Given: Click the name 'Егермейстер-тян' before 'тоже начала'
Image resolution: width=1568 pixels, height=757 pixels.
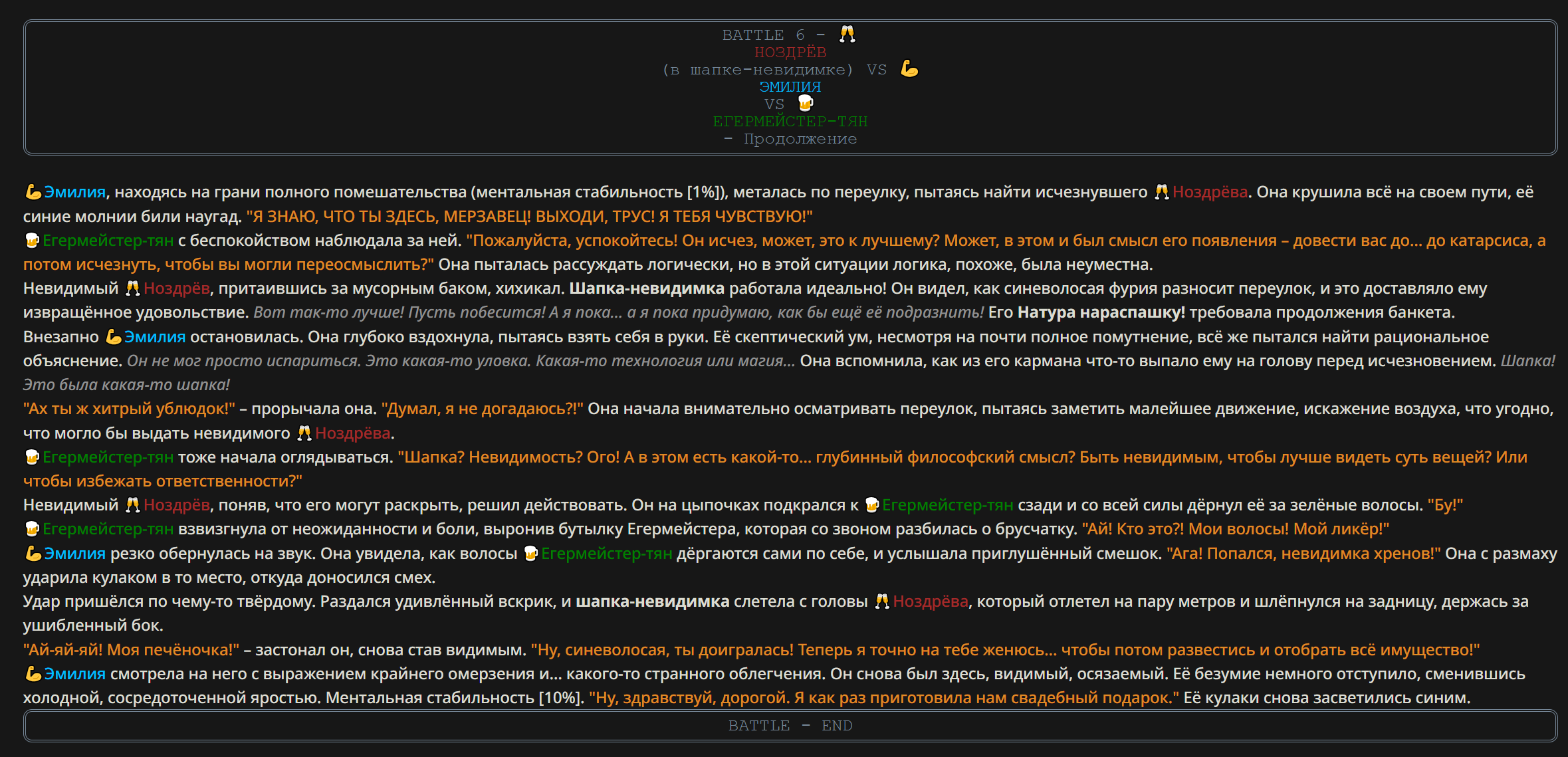Looking at the screenshot, I should tap(108, 457).
